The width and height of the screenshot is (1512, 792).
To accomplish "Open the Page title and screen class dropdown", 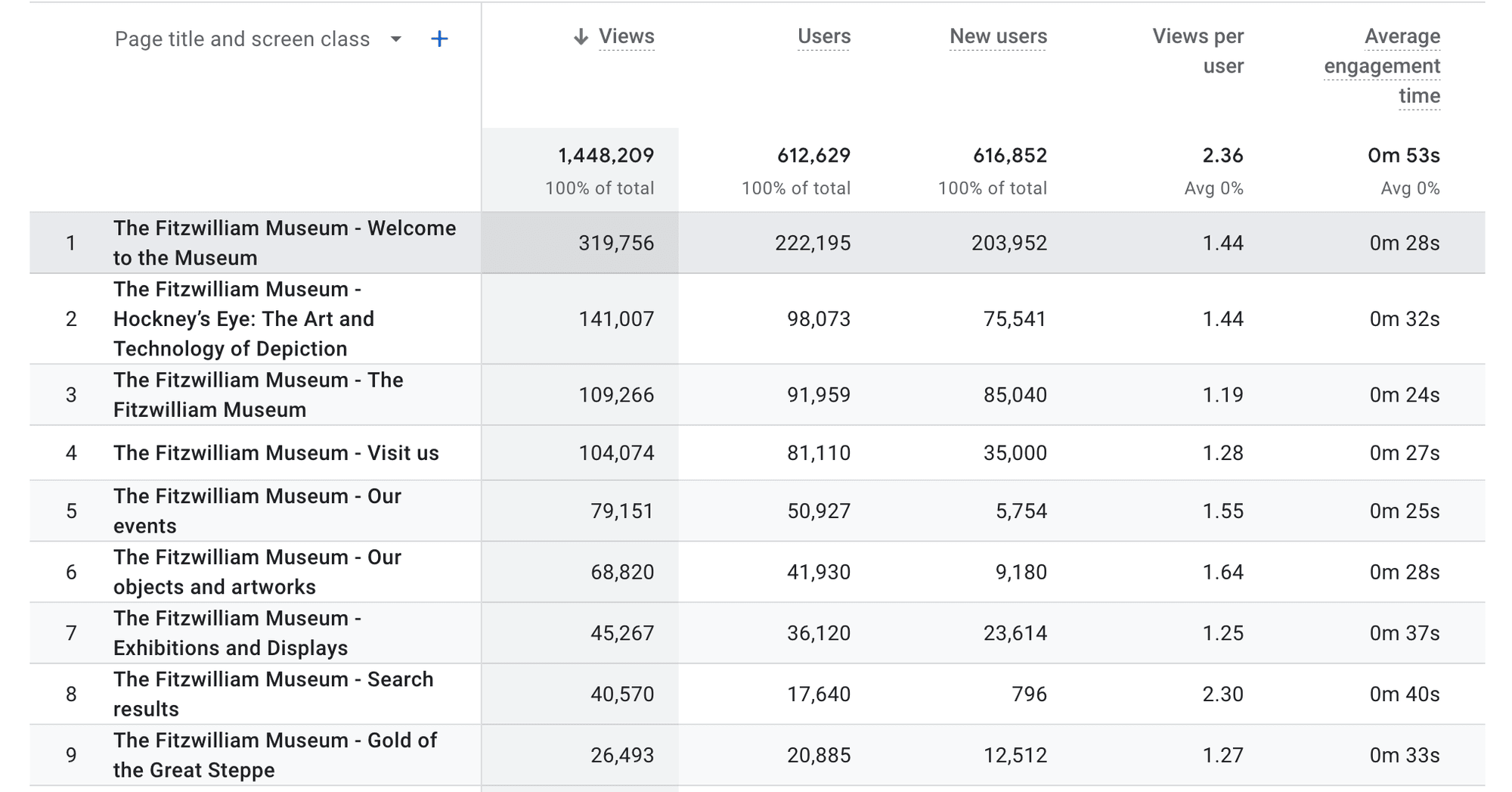I will coord(258,39).
